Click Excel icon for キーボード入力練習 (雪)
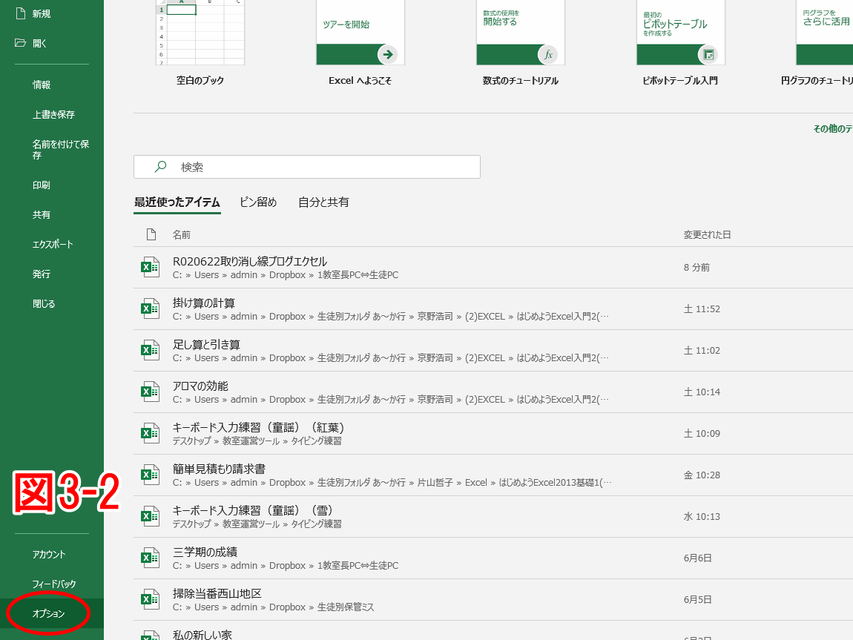This screenshot has height=640, width=853. click(x=150, y=516)
